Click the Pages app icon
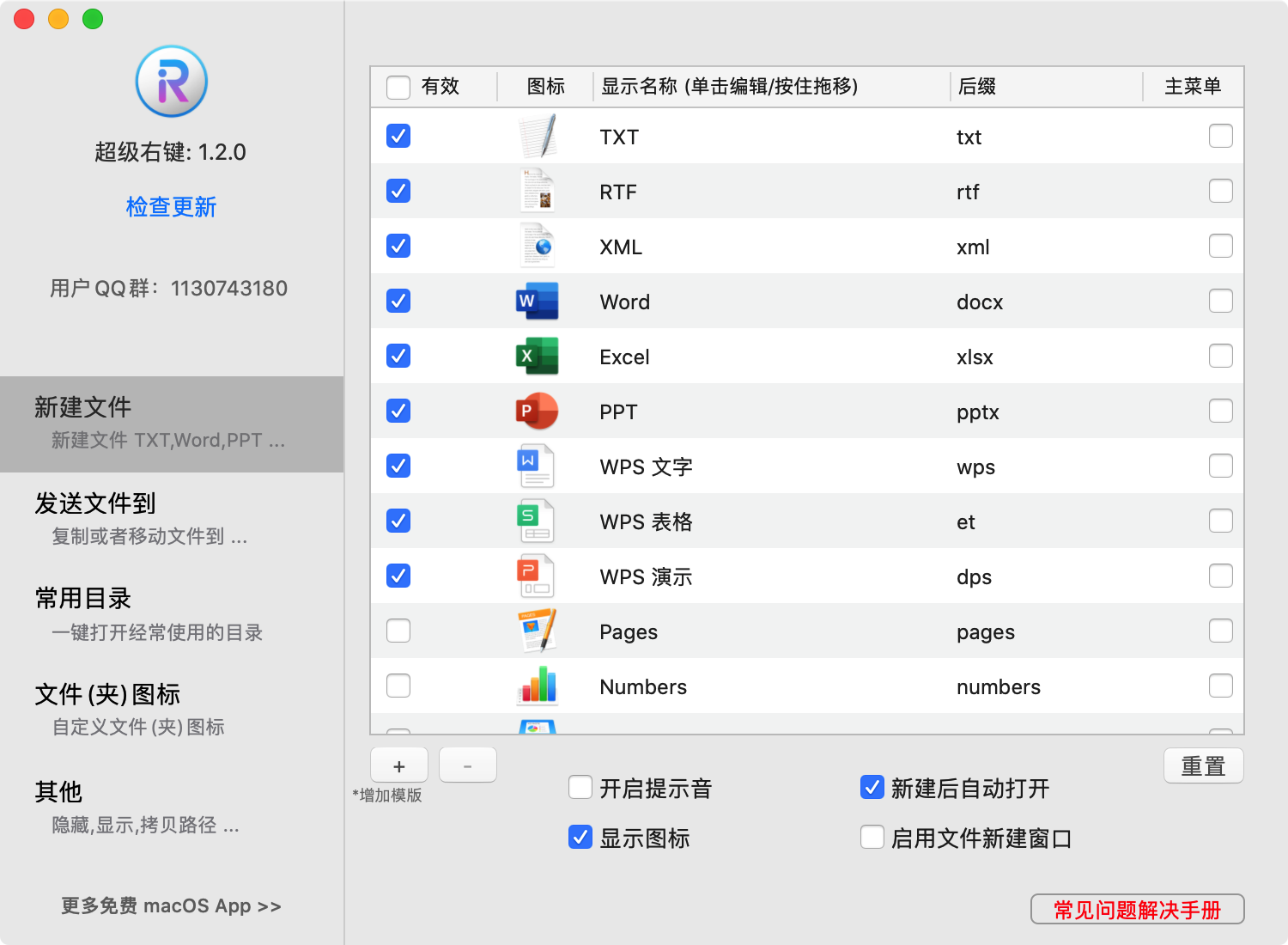Viewport: 1288px width, 945px height. [538, 631]
